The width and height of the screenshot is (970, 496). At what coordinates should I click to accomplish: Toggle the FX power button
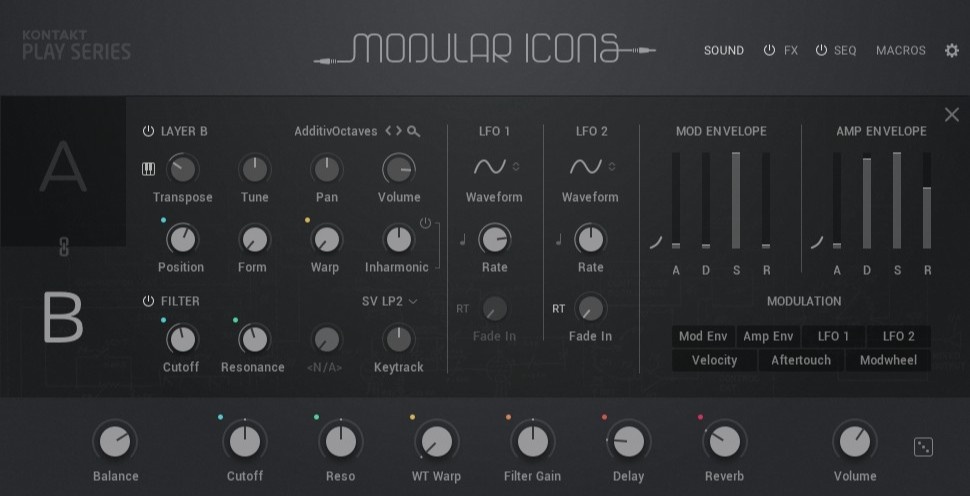tap(769, 51)
